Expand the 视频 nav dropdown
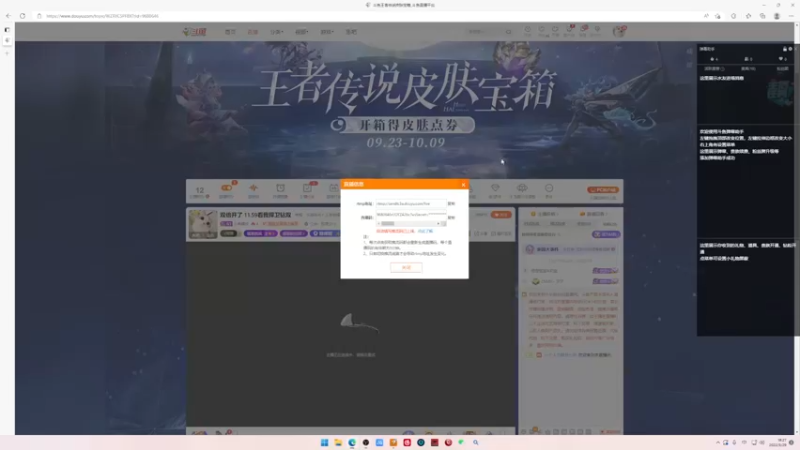Viewport: 800px width, 450px height. [x=302, y=32]
